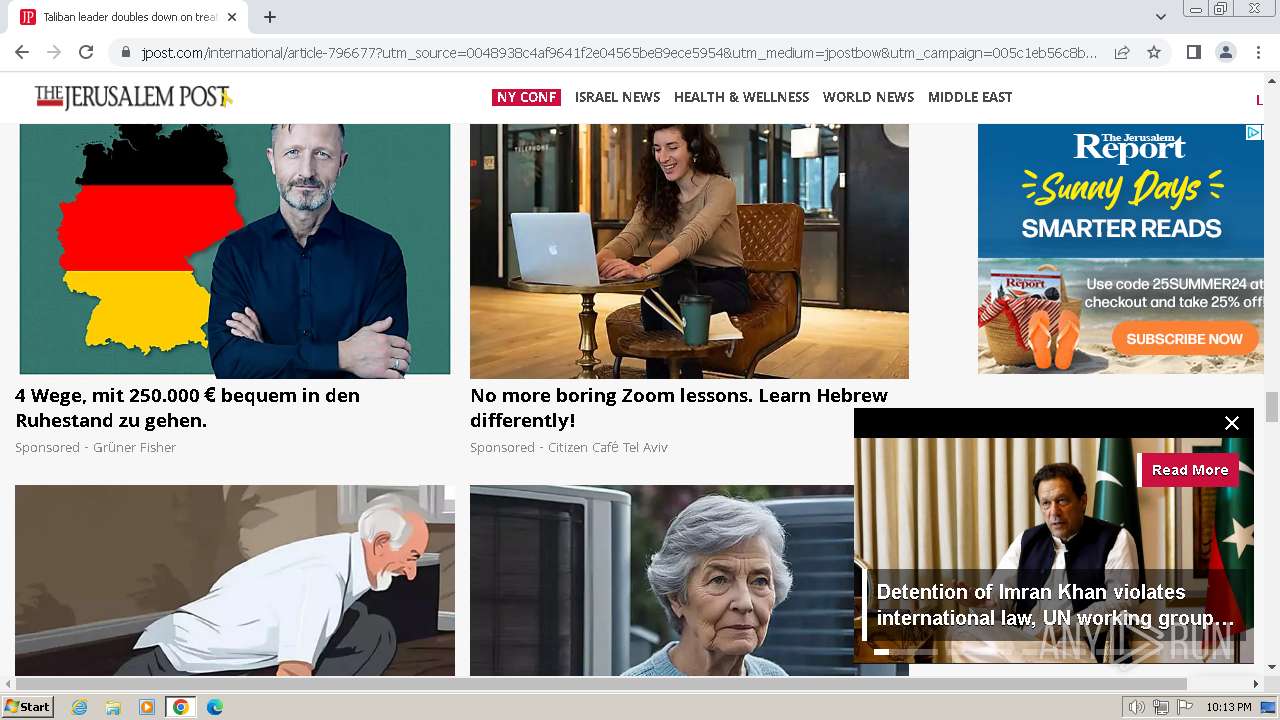Go to HEALTH & WELLNESS section
Viewport: 1280px width, 720px height.
pos(741,97)
